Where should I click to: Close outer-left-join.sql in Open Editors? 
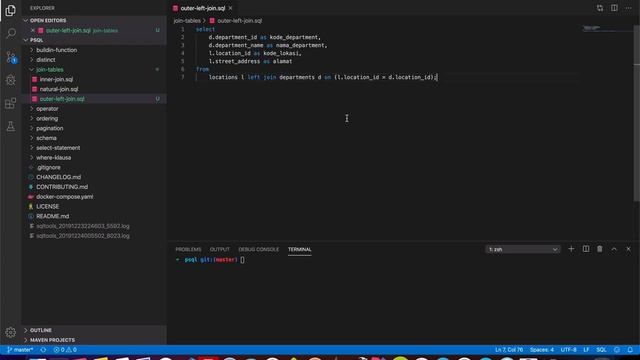[33, 30]
